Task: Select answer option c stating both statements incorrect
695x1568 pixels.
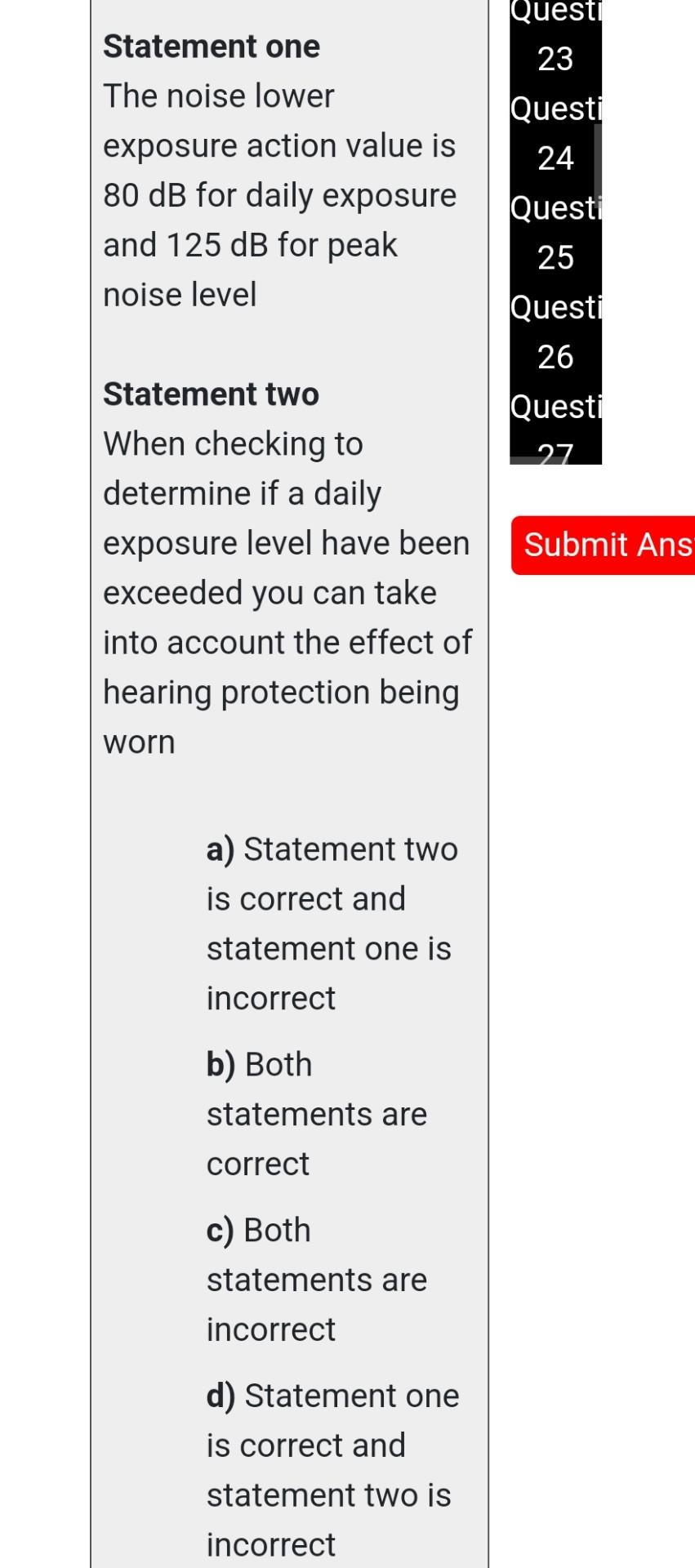Action: 314,1279
